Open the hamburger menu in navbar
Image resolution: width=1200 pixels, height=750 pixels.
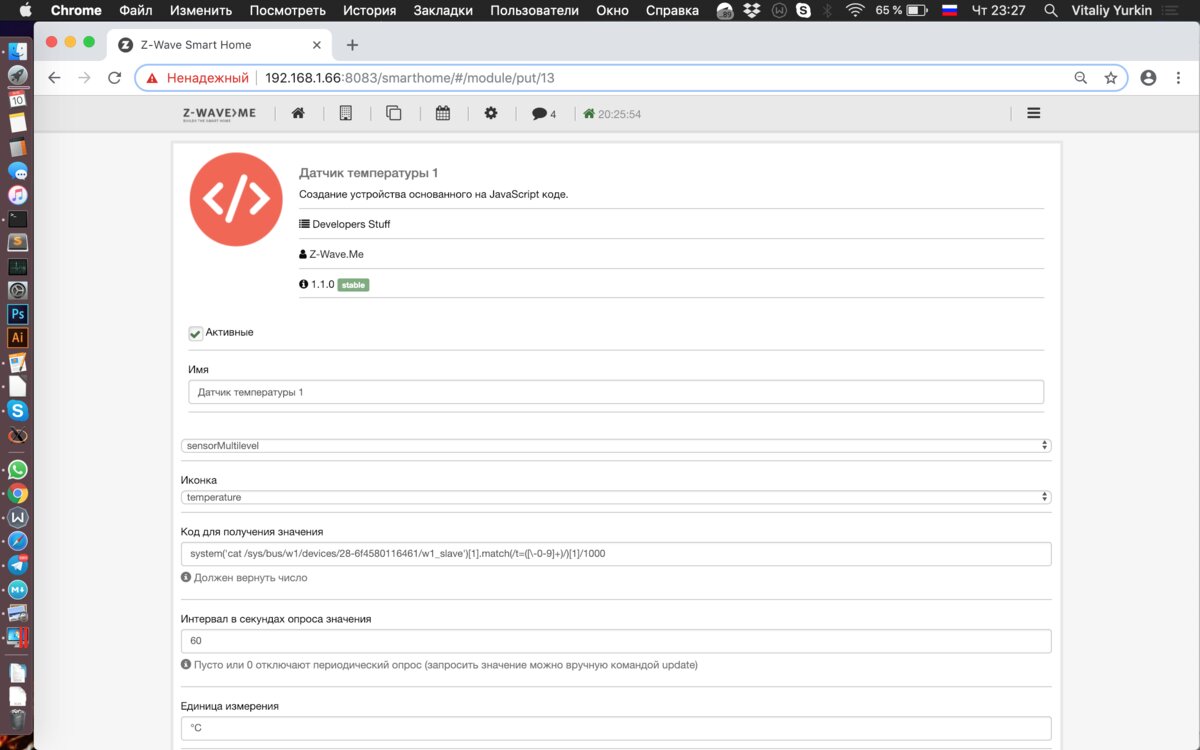pyautogui.click(x=1034, y=114)
